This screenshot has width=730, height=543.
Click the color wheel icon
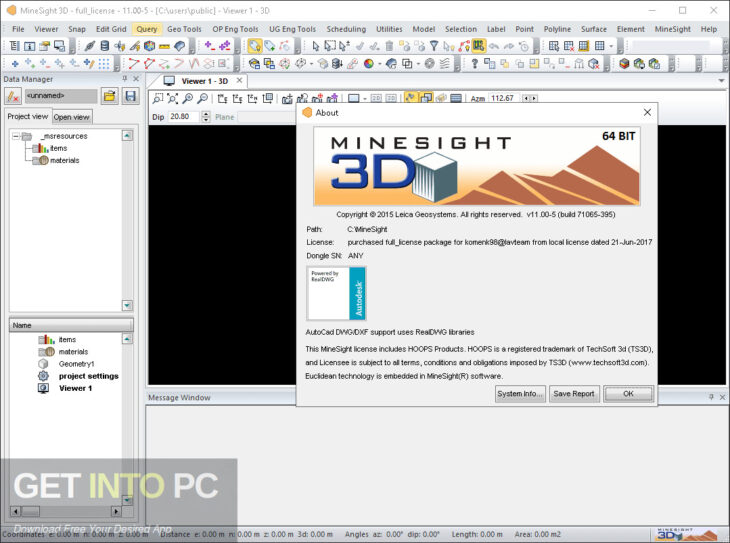pos(369,63)
